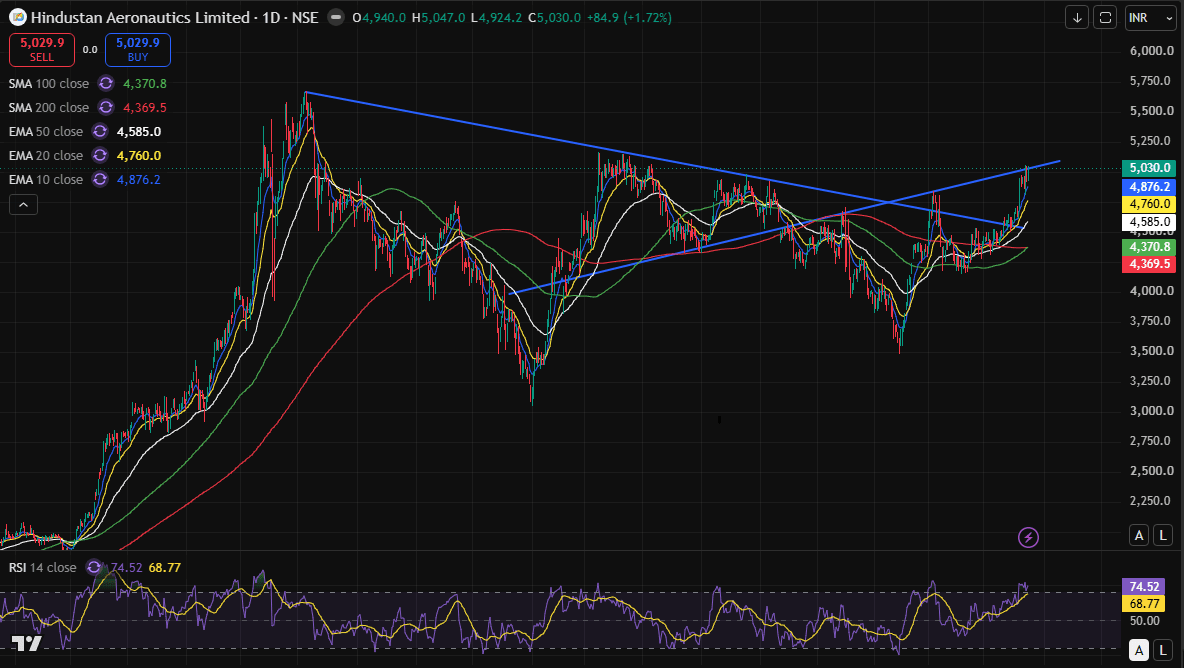Toggle auto scale A on RSI pane
This screenshot has width=1184, height=668.
[x=1139, y=649]
